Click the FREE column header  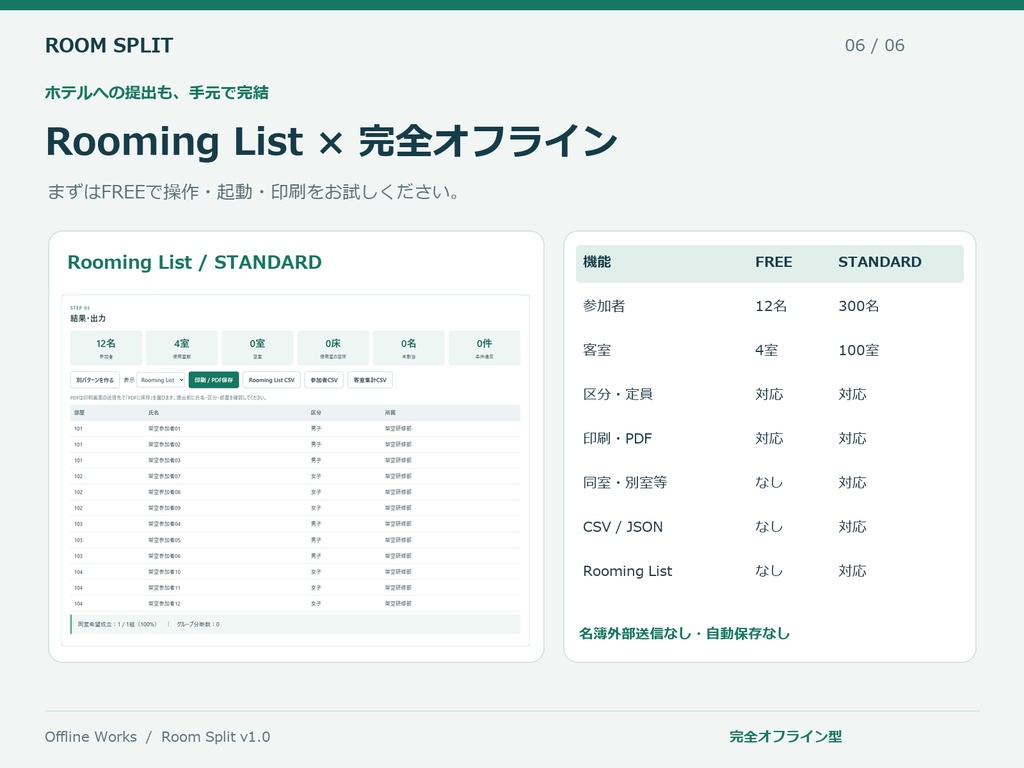coord(774,262)
